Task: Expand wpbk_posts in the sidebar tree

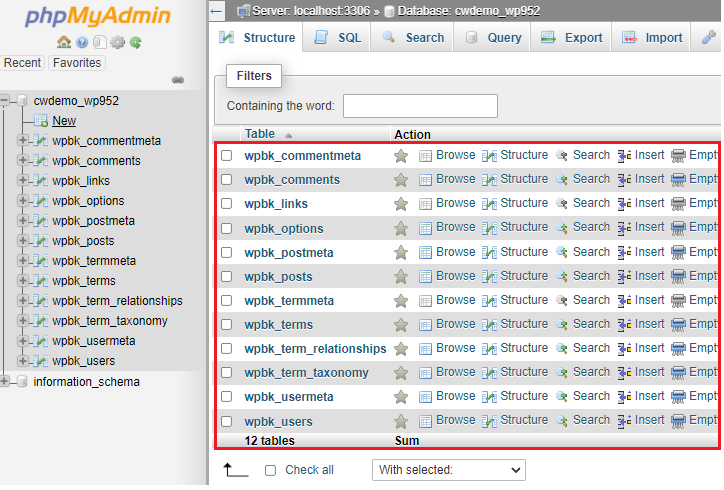Action: (22, 240)
